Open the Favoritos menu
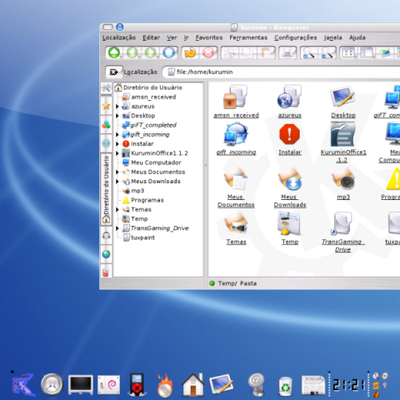This screenshot has height=400, width=400. 209,38
